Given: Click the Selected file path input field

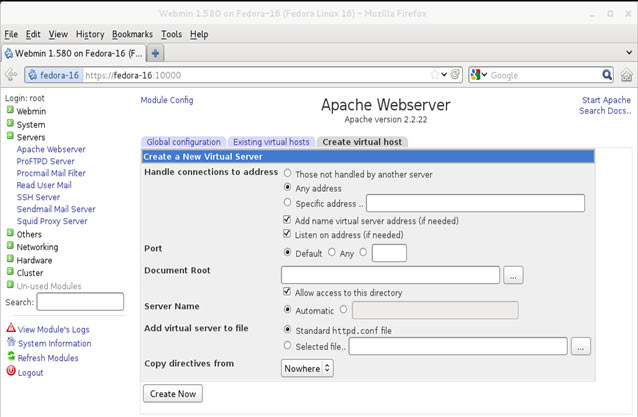Looking at the screenshot, I should coord(458,346).
